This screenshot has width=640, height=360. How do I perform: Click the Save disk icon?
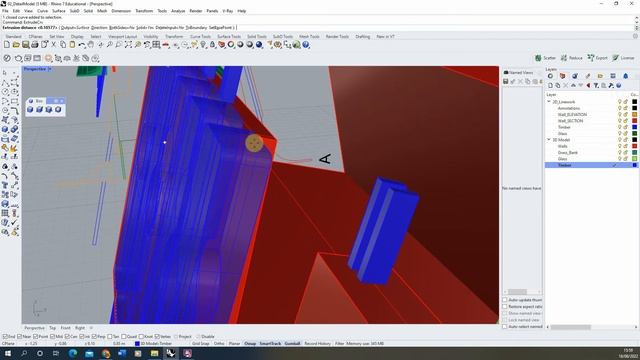[x=25, y=45]
